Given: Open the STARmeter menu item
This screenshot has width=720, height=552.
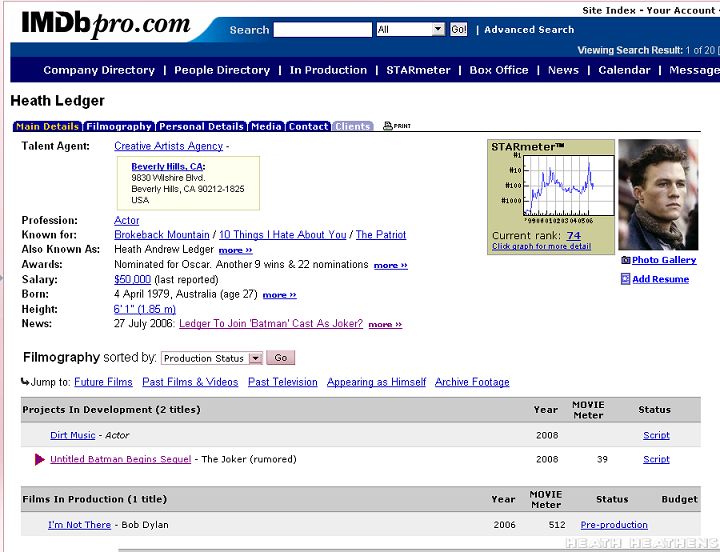Looking at the screenshot, I should (x=418, y=70).
